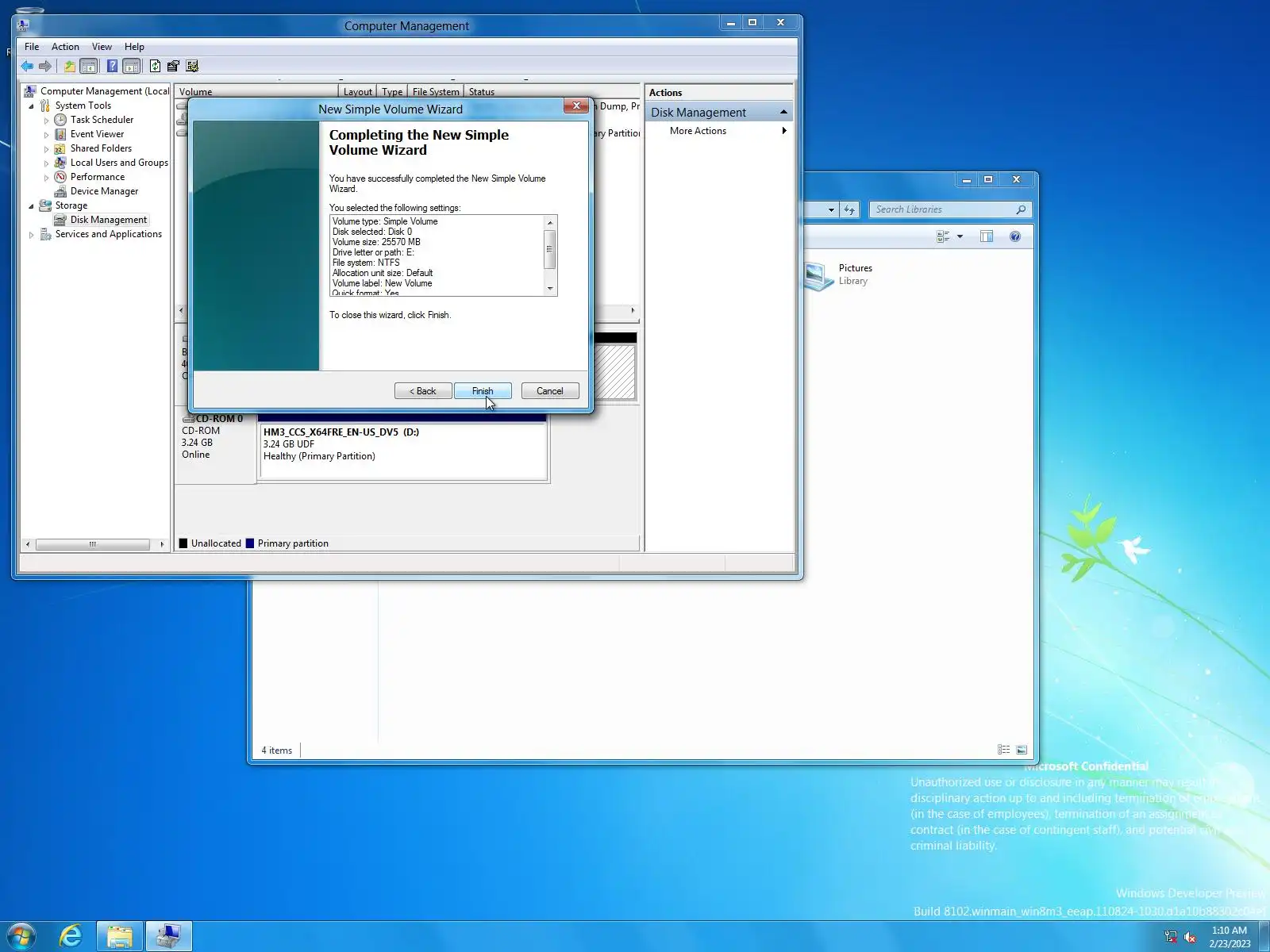Expand the Task Scheduler node
The image size is (1270, 952).
[46, 121]
